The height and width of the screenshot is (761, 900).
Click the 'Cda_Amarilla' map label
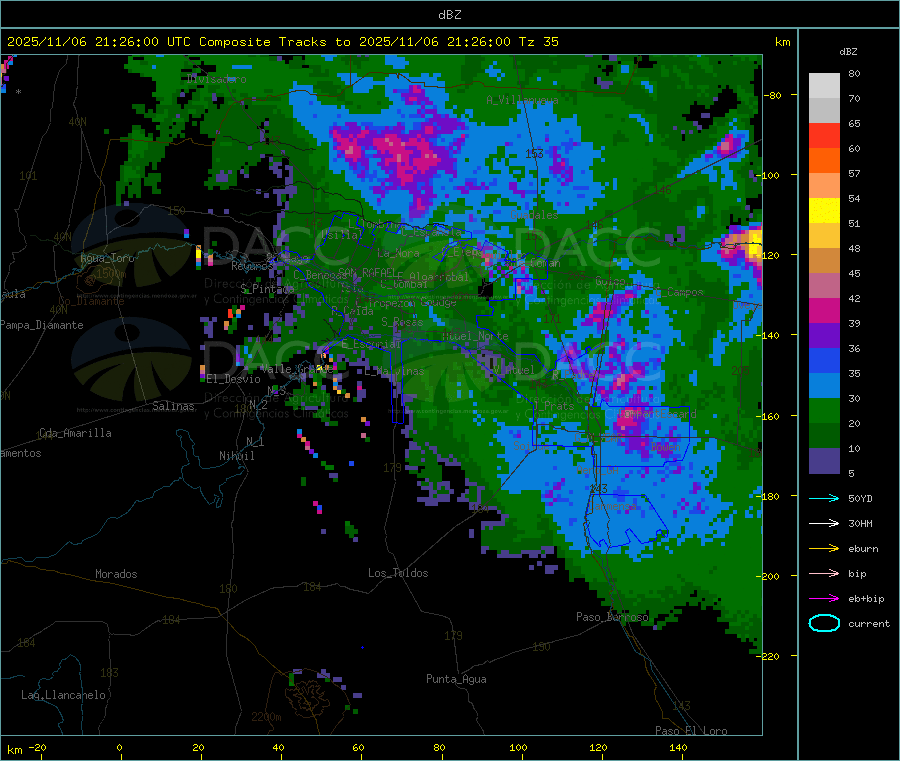click(75, 433)
